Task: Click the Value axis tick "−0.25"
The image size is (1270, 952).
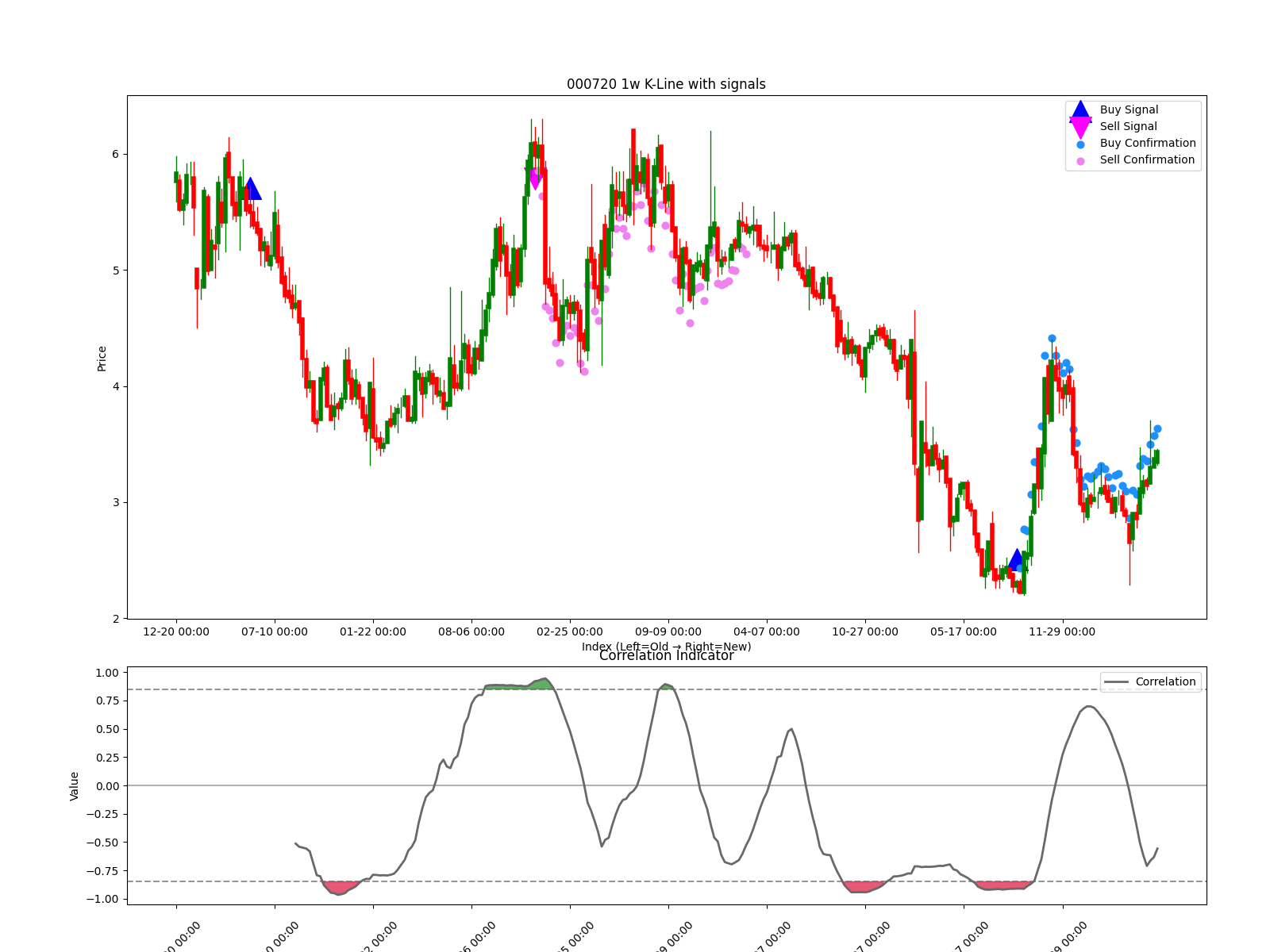Action: coord(102,814)
